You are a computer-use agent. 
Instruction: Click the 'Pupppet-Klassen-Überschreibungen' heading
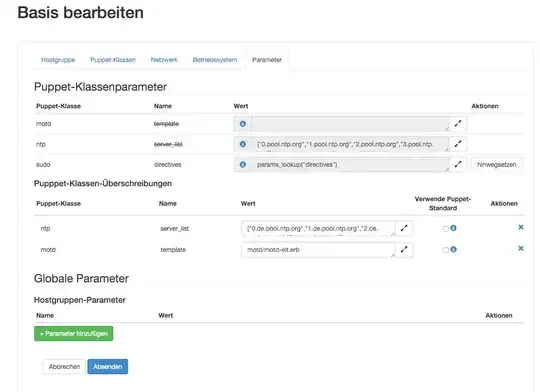point(103,183)
